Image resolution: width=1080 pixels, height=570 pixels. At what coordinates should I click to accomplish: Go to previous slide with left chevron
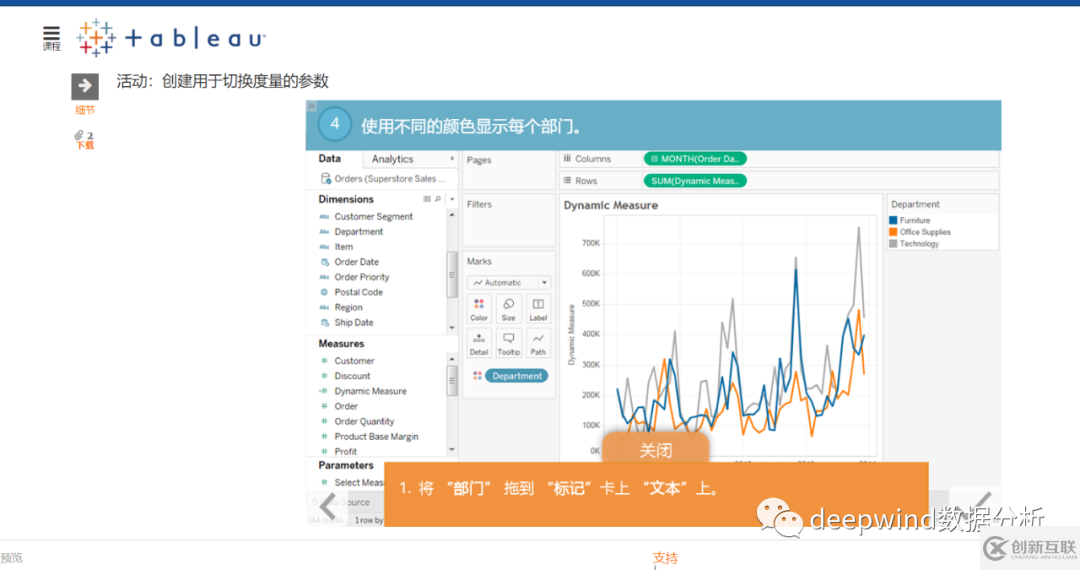click(329, 507)
